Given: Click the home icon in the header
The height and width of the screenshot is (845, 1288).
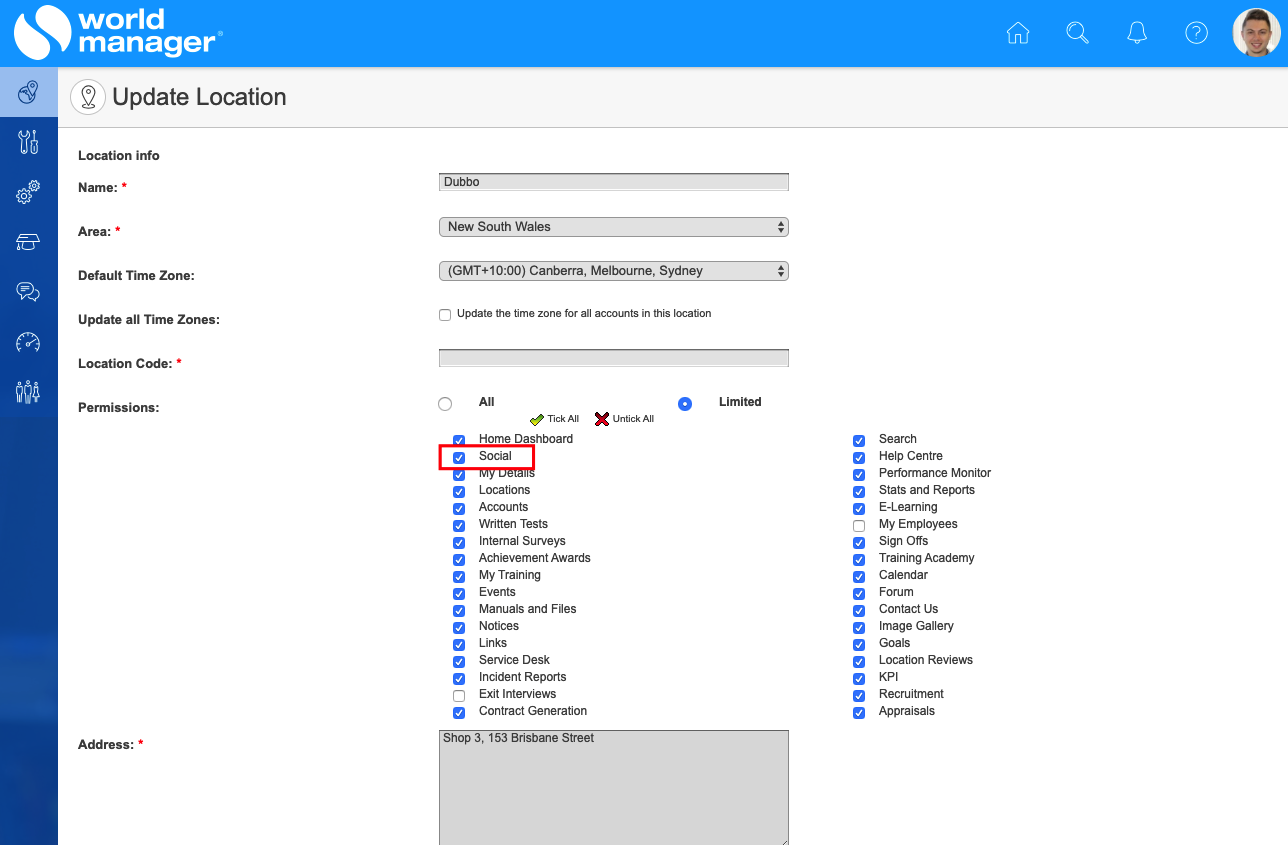Looking at the screenshot, I should coord(1017,33).
